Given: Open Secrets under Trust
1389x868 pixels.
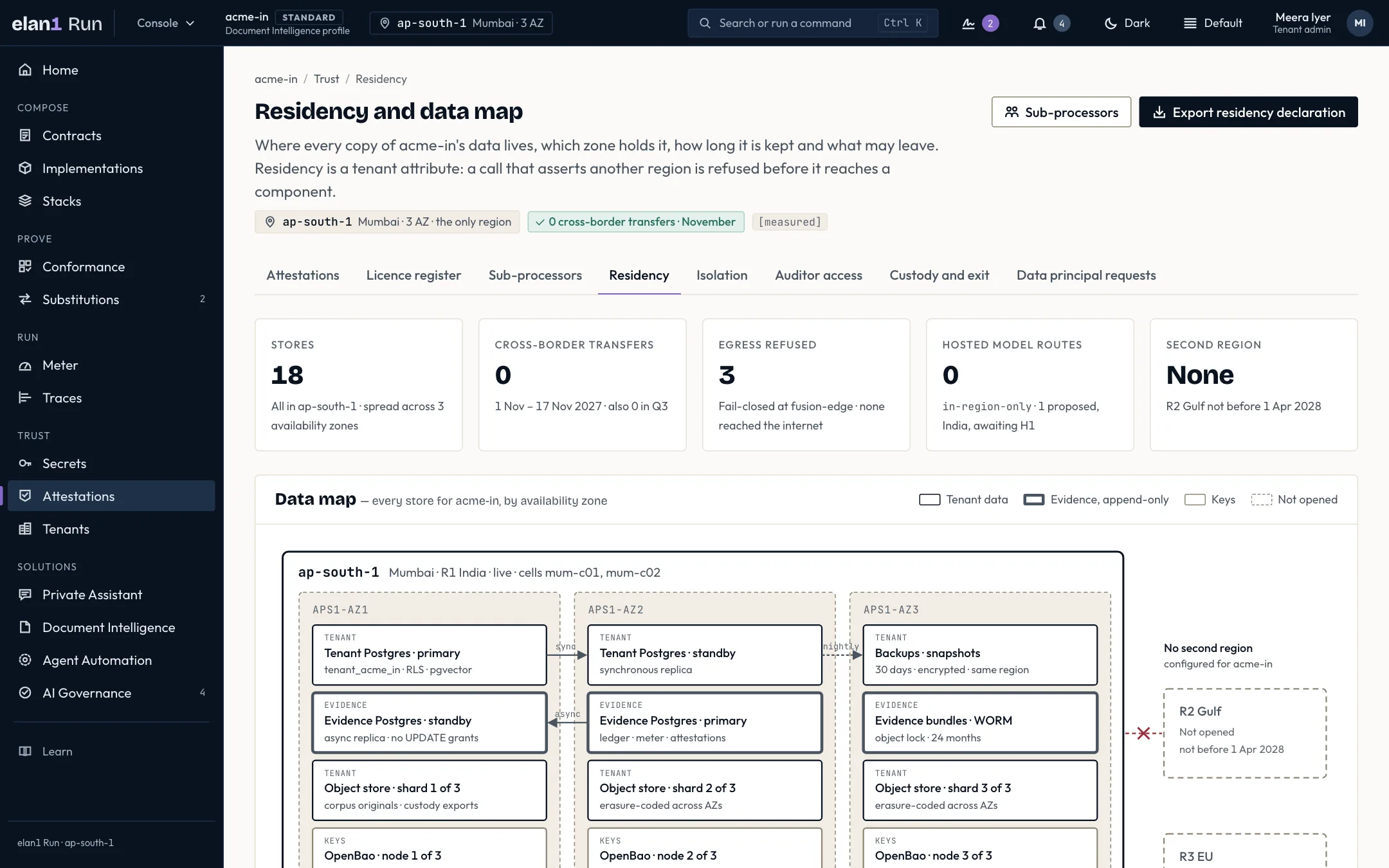Looking at the screenshot, I should [x=111, y=464].
